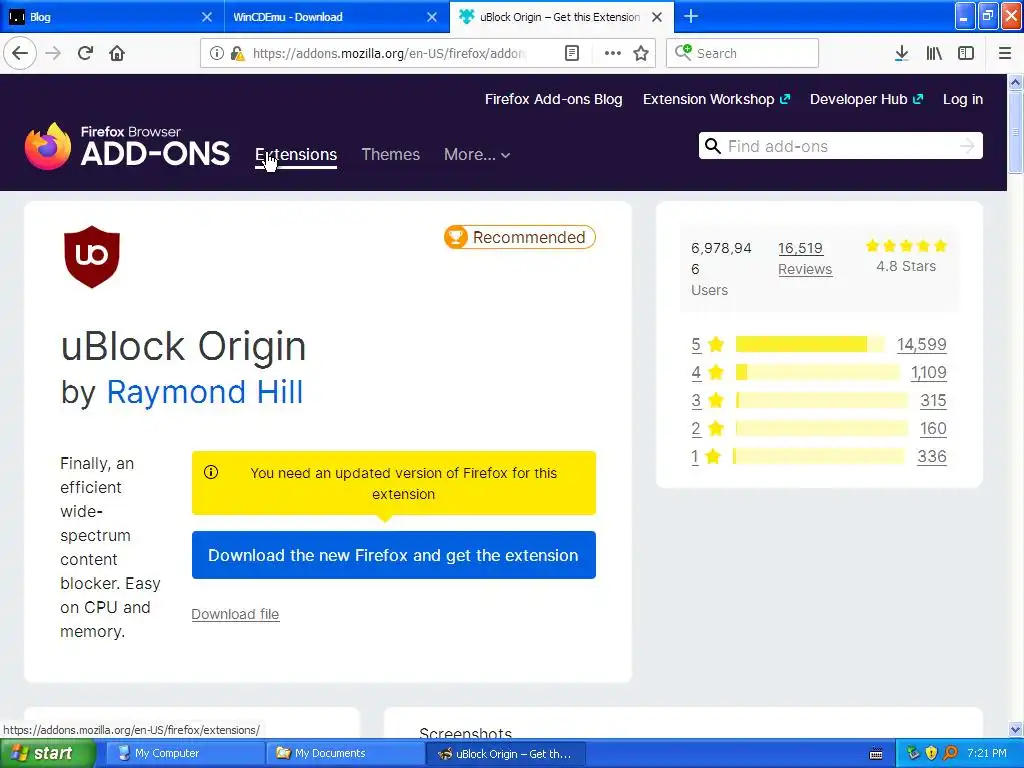
Task: Open the library bookshelf icon
Action: (x=934, y=53)
